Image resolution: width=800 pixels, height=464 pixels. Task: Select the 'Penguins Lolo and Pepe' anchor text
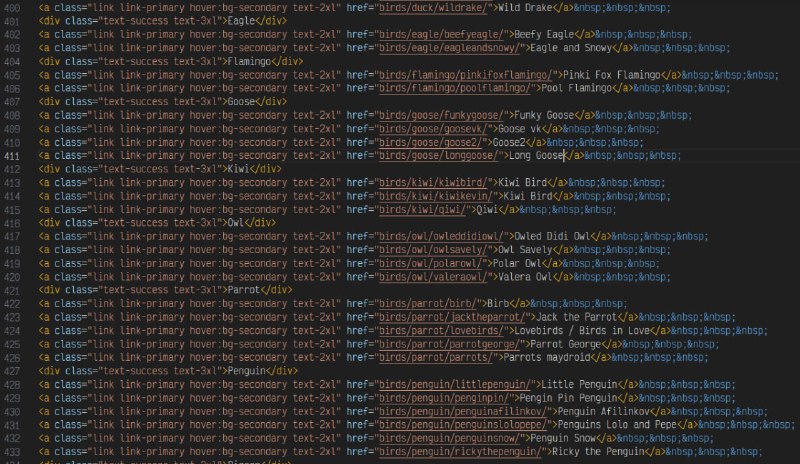617,425
